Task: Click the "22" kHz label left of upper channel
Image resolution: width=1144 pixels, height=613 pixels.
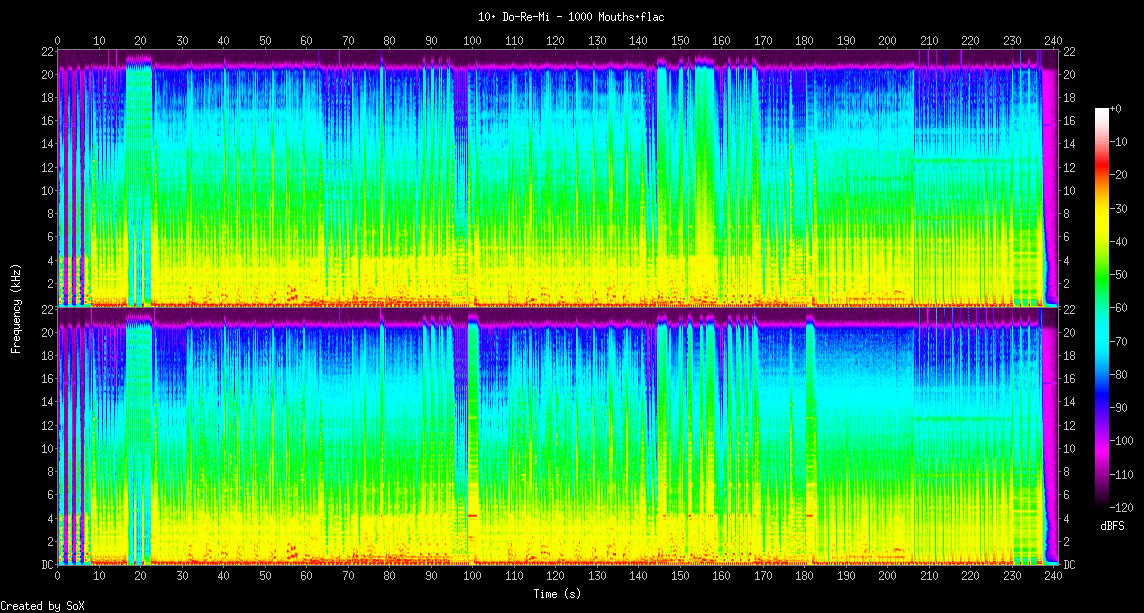Action: coord(47,52)
